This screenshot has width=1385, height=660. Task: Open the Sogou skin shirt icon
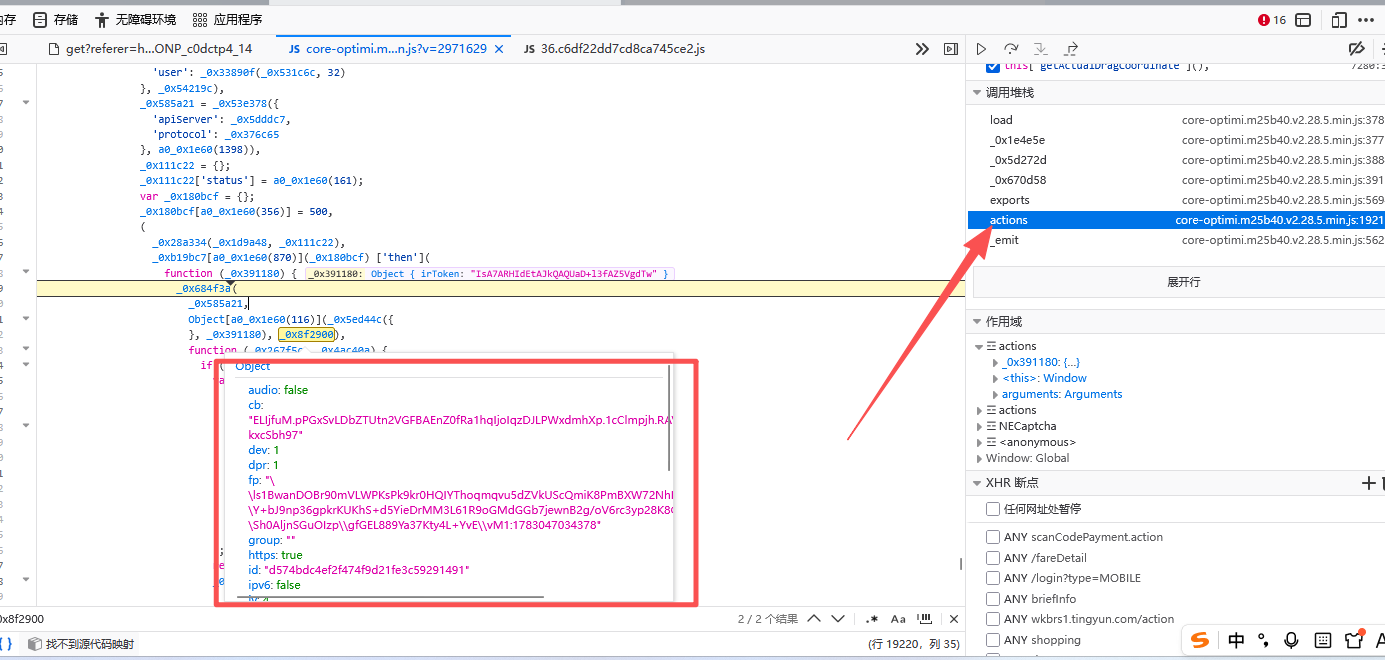1354,640
